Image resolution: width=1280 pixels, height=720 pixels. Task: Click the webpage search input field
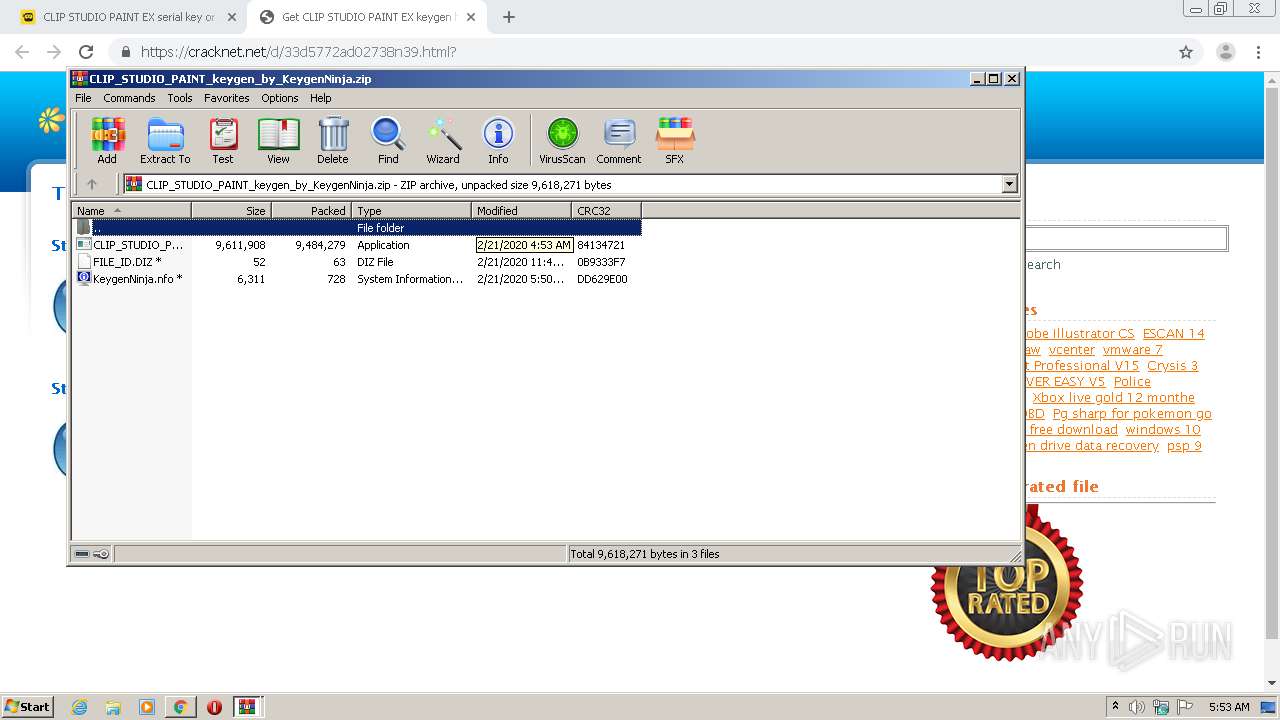pyautogui.click(x=1126, y=238)
